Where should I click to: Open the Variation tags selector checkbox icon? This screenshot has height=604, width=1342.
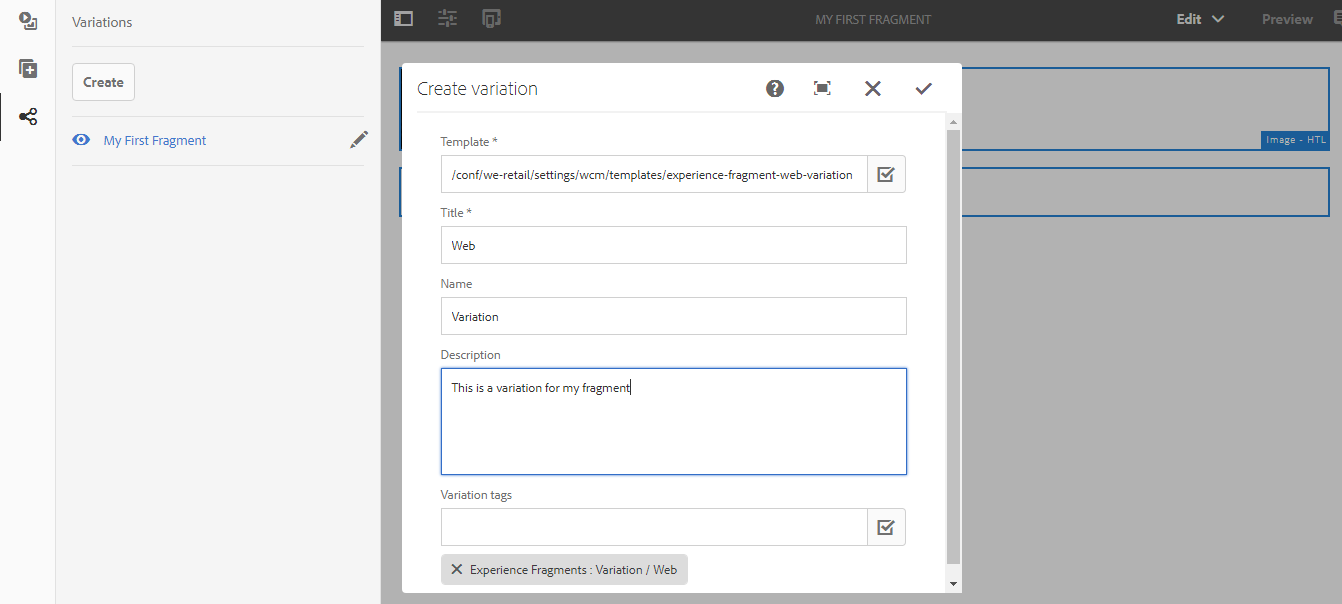point(886,527)
